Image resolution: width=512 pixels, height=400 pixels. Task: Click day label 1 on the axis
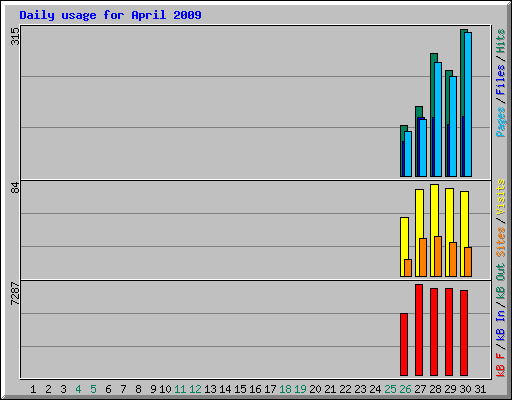pyautogui.click(x=33, y=389)
